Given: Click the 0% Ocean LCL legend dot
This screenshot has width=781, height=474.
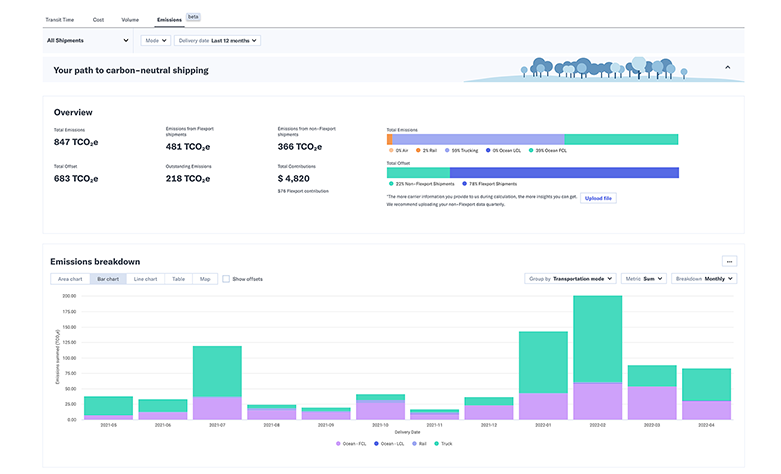Looking at the screenshot, I should [x=488, y=150].
